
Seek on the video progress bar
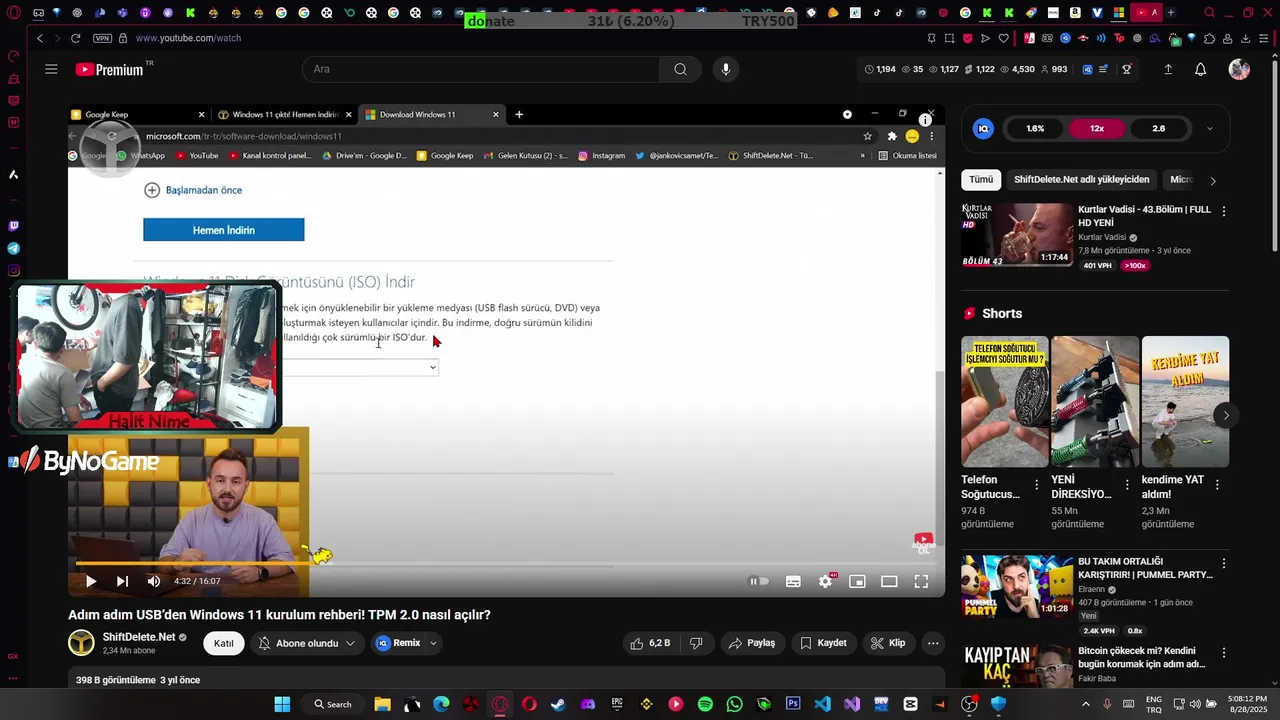pyautogui.click(x=506, y=565)
